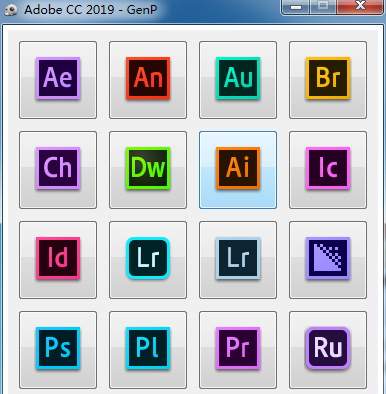Select the highlighted Illustrator (Ai) icon
Viewport: 386px width, 394px height.
(x=238, y=170)
